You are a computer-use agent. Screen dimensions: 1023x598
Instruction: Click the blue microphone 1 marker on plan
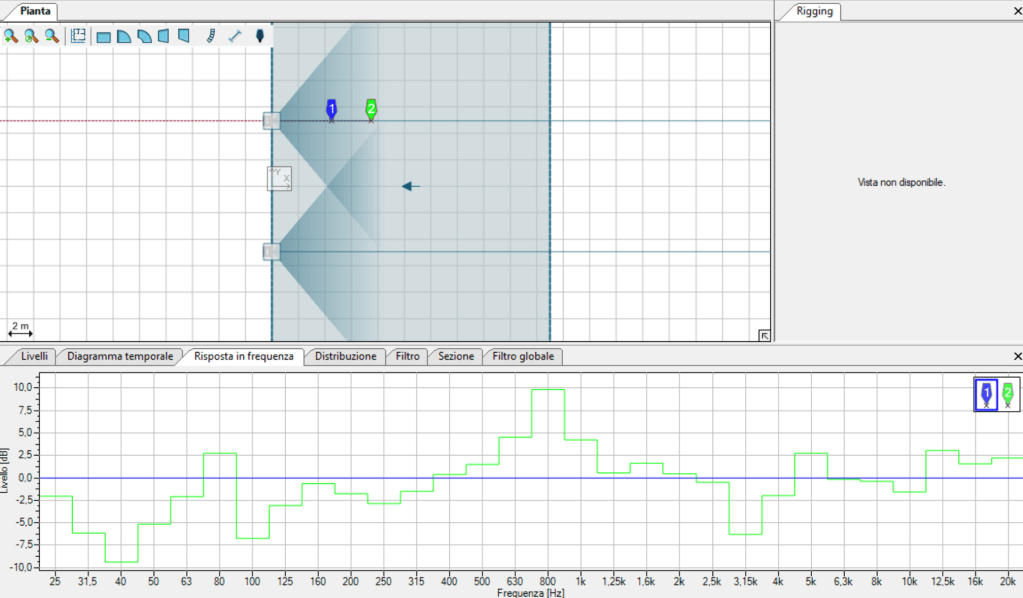pyautogui.click(x=331, y=109)
